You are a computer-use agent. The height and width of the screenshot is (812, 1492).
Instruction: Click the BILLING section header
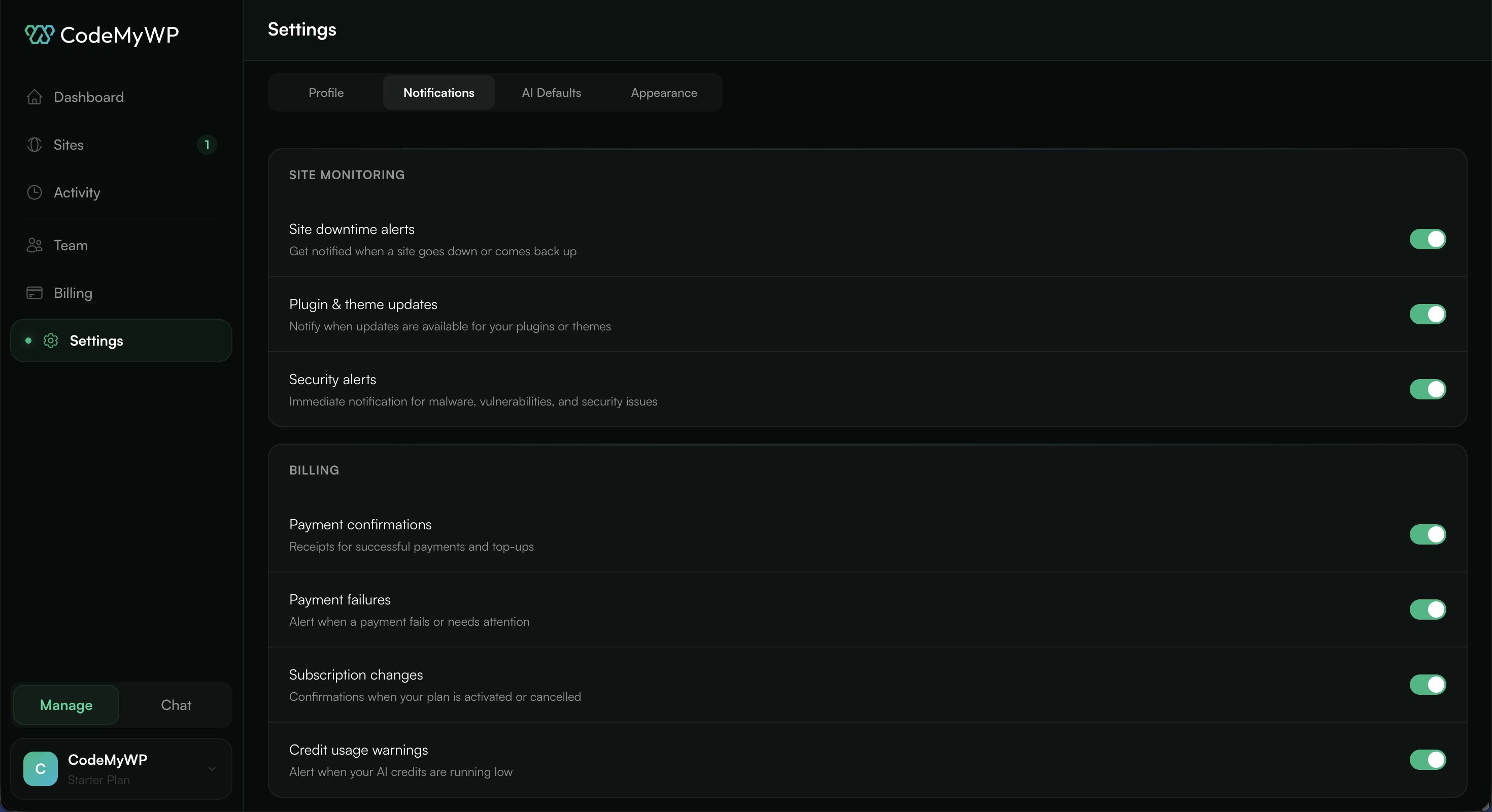[315, 470]
